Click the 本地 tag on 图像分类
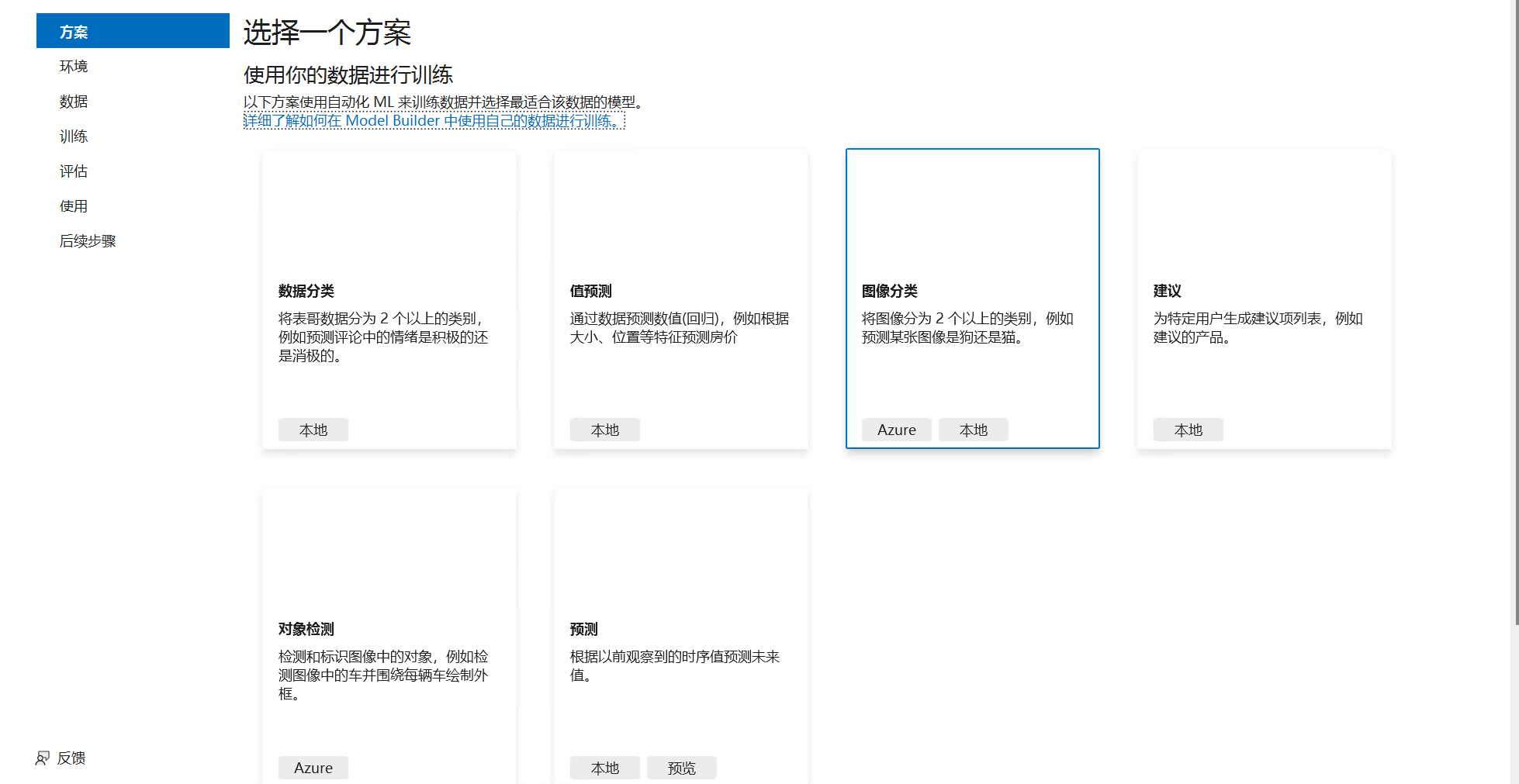This screenshot has width=1519, height=784. (x=974, y=430)
